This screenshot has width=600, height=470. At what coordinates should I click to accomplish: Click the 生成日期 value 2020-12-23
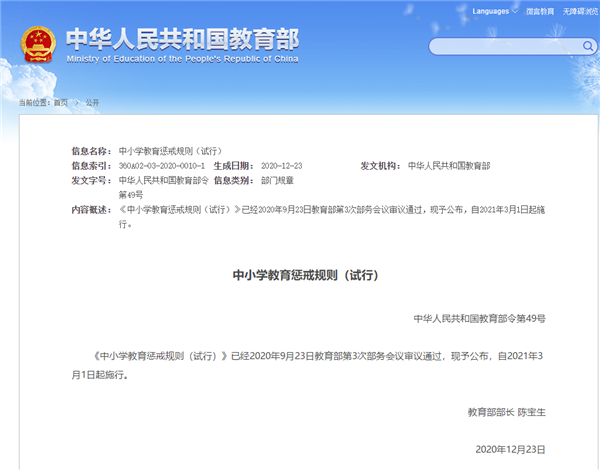[x=281, y=164]
